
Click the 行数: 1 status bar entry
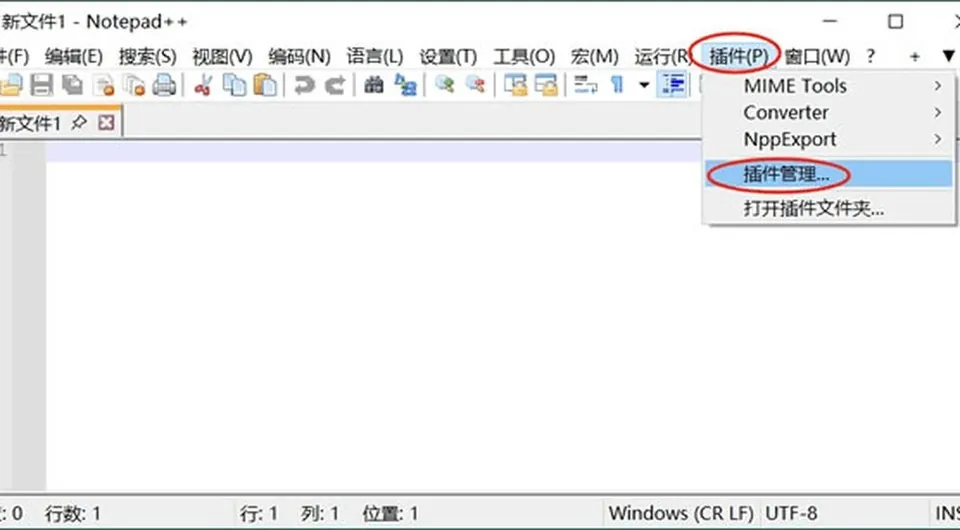pyautogui.click(x=73, y=513)
